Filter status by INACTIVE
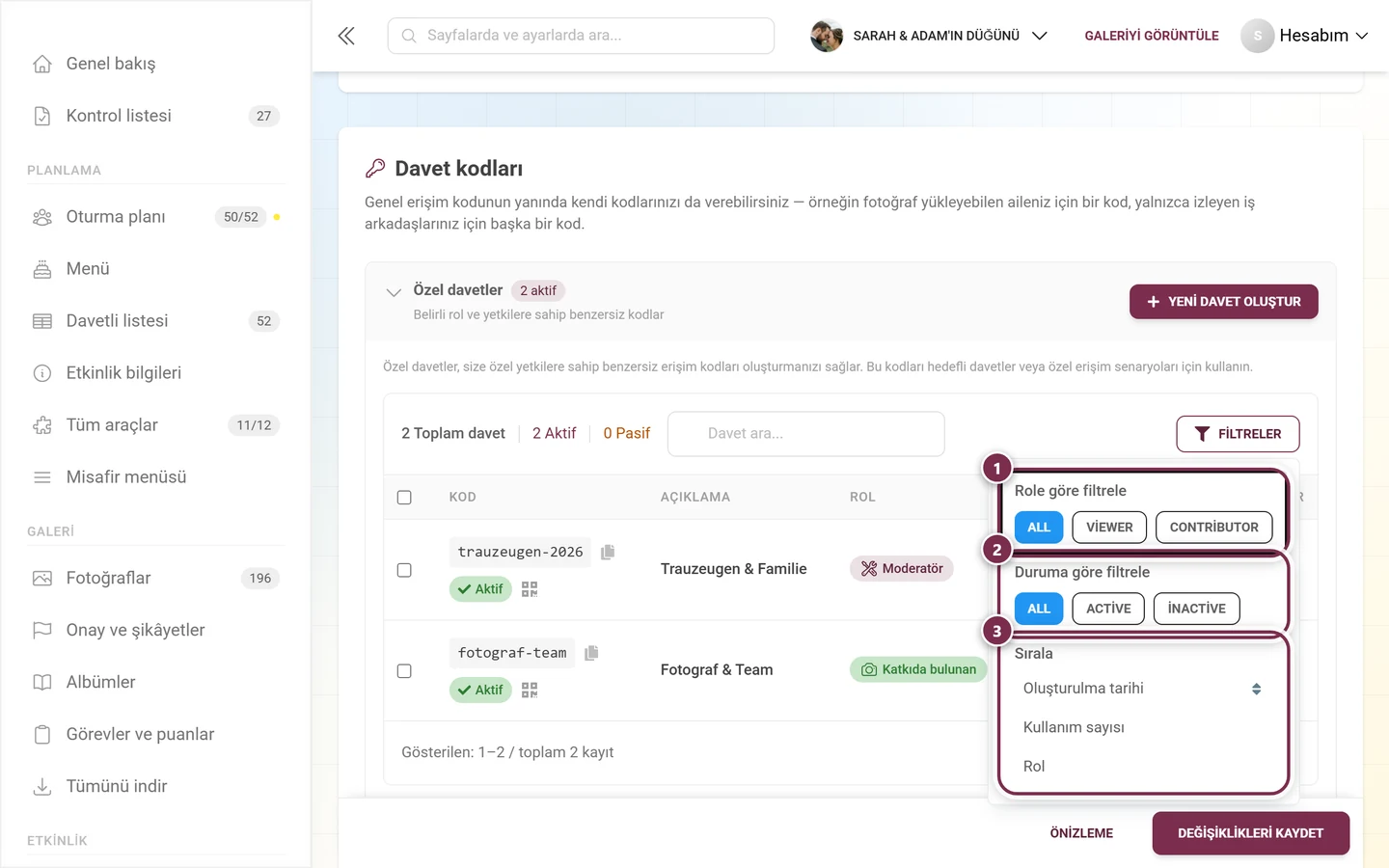This screenshot has width=1389, height=868. point(1196,609)
